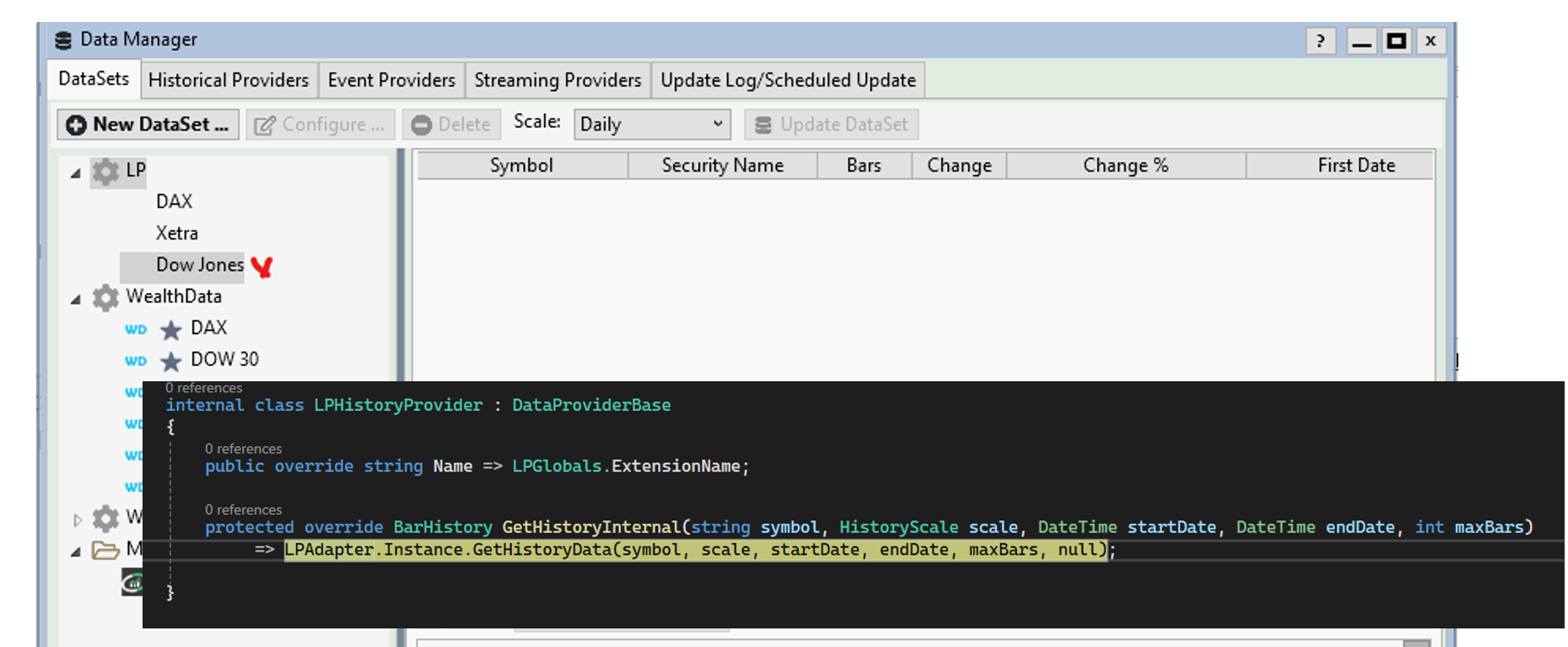Select the Xetra dataset
The image size is (1568, 647).
[177, 234]
